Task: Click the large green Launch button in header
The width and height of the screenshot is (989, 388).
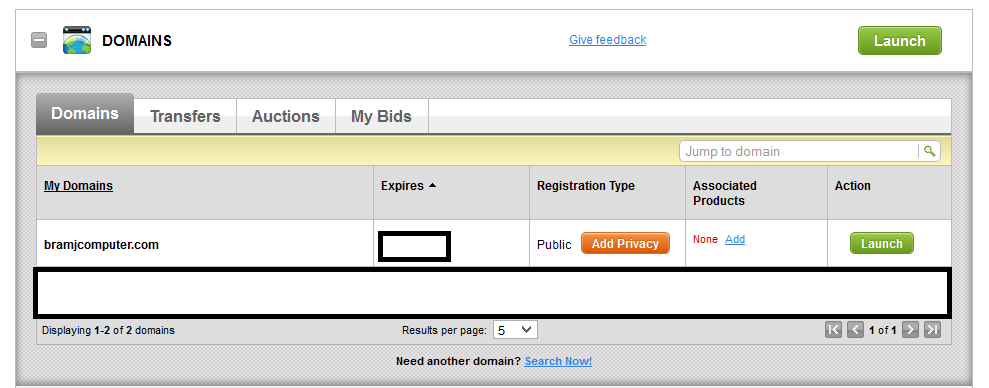Action: (x=899, y=40)
